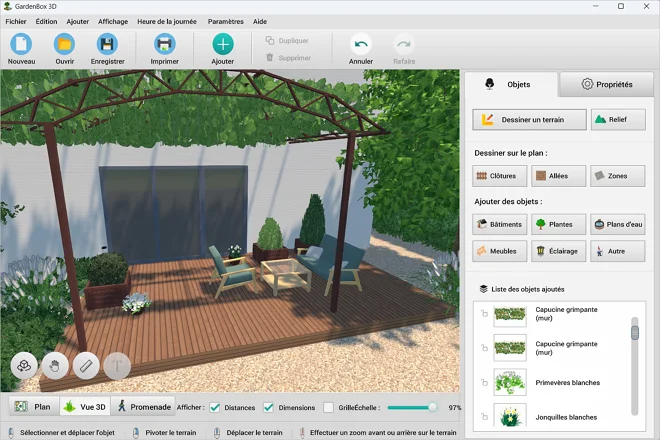Click 'Pivoter le terrain' status hint
This screenshot has width=660, height=440.
click(x=170, y=432)
